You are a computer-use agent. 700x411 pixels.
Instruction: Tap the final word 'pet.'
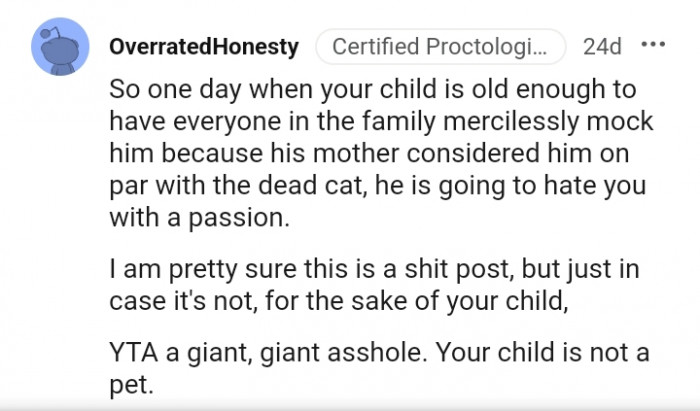[131, 385]
